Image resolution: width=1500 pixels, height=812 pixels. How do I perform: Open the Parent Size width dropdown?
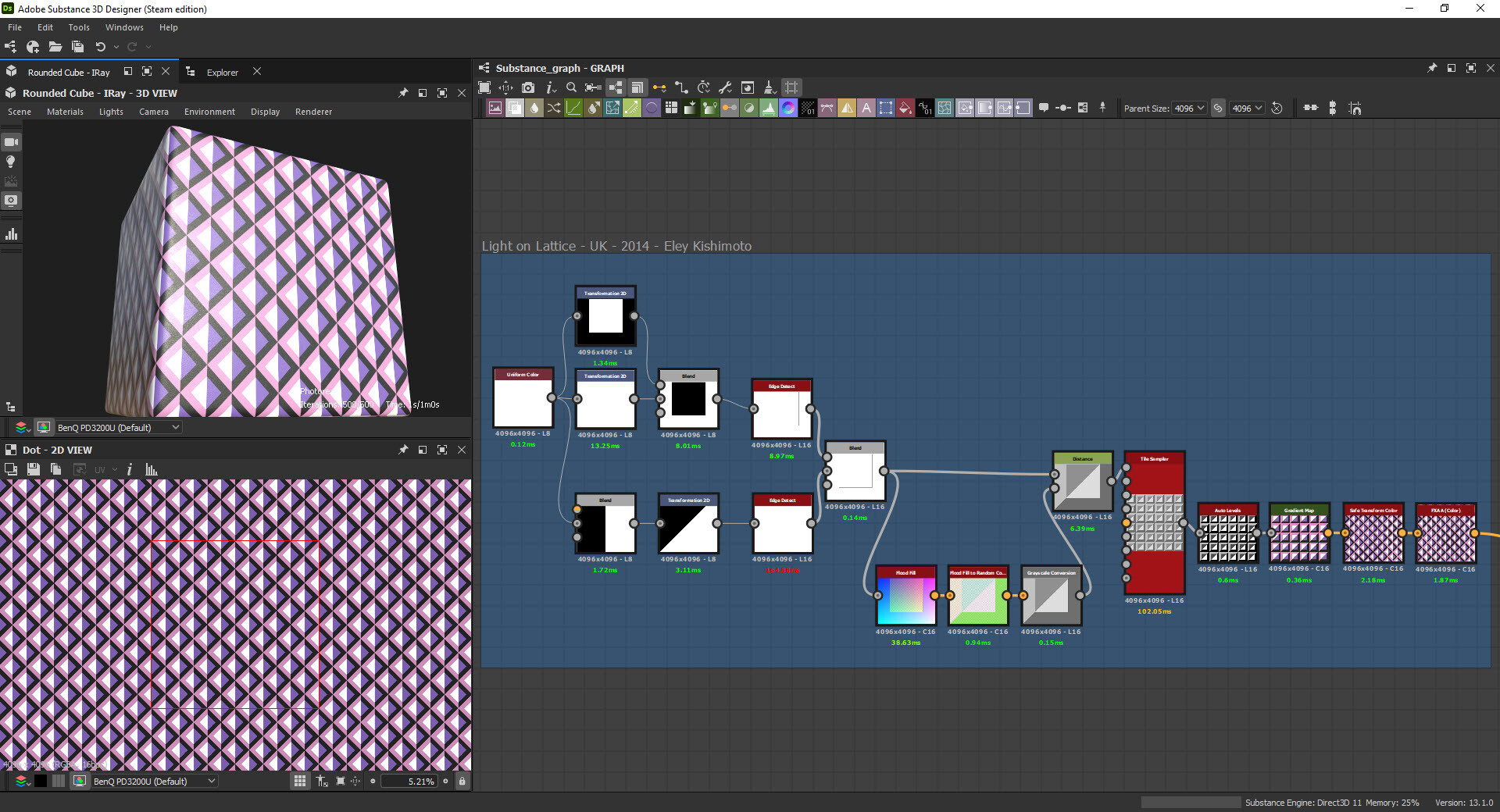tap(1189, 109)
